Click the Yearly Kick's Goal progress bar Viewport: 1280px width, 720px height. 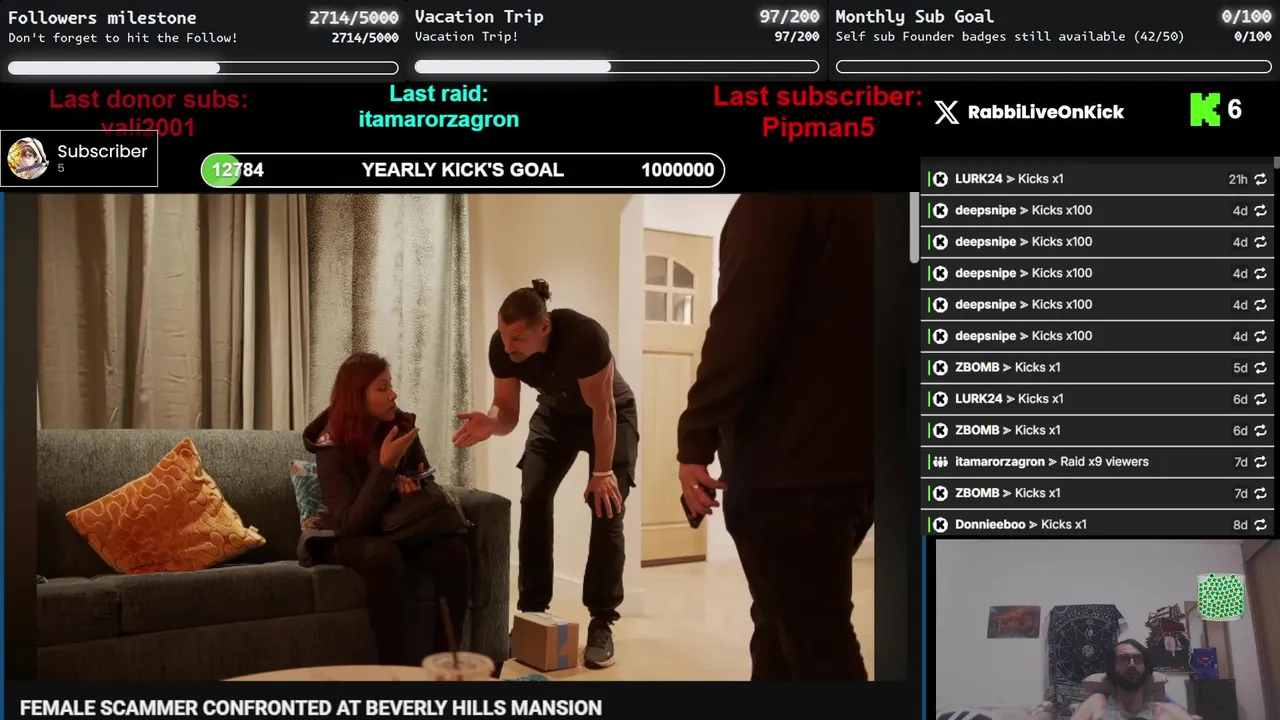coord(462,170)
